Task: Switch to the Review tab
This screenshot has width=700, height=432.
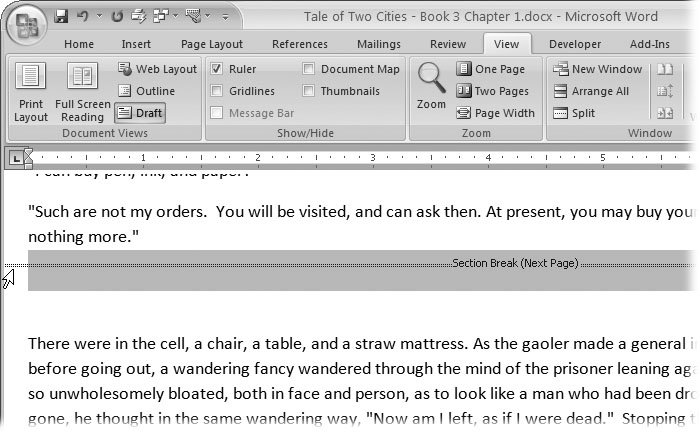Action: click(x=448, y=44)
